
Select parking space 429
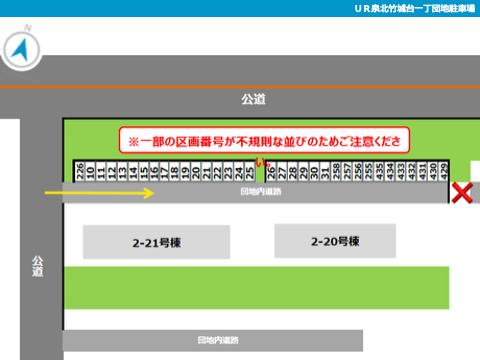(444, 171)
